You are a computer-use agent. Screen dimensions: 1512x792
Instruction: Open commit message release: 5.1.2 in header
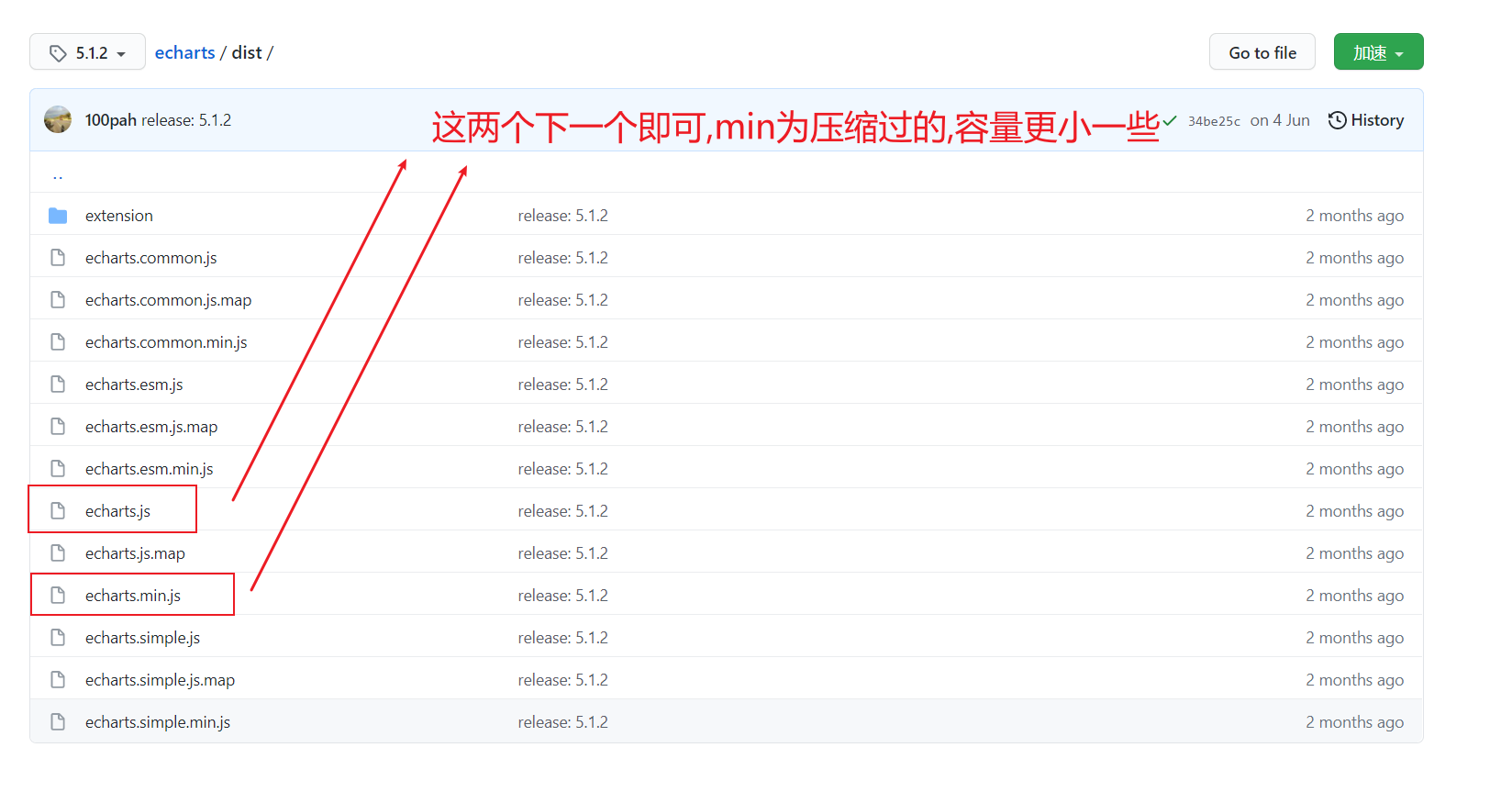(x=186, y=120)
